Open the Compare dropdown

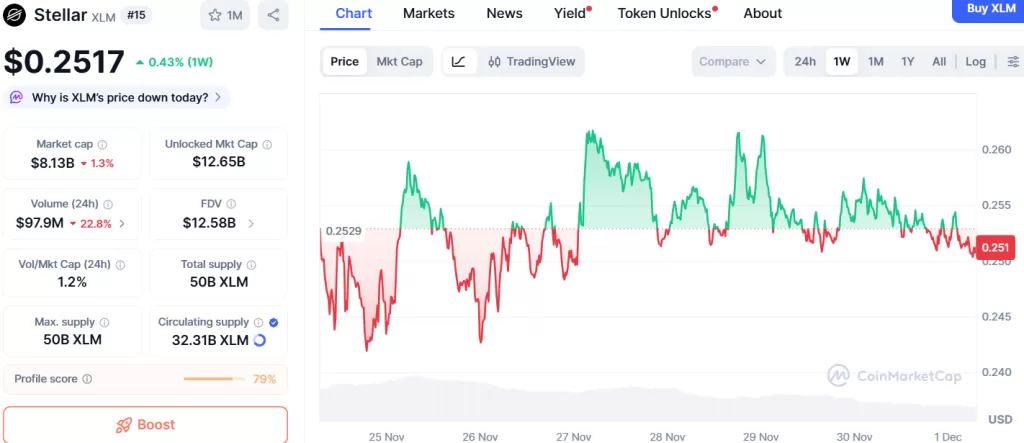click(x=733, y=62)
